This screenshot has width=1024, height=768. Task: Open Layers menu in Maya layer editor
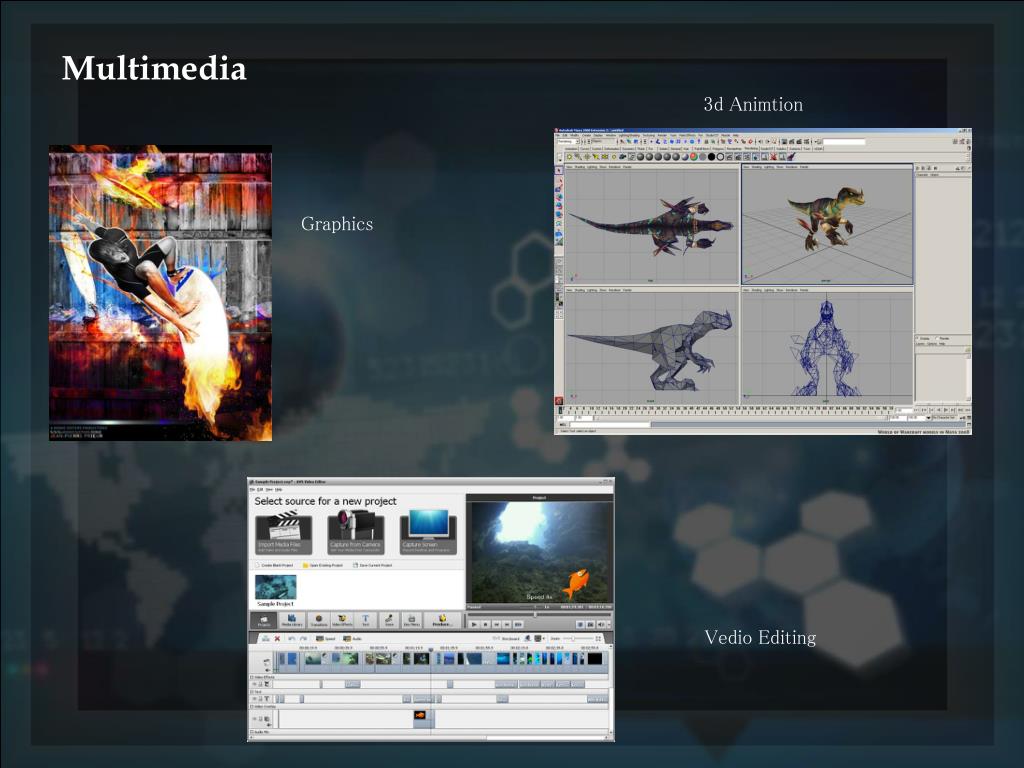pos(920,344)
